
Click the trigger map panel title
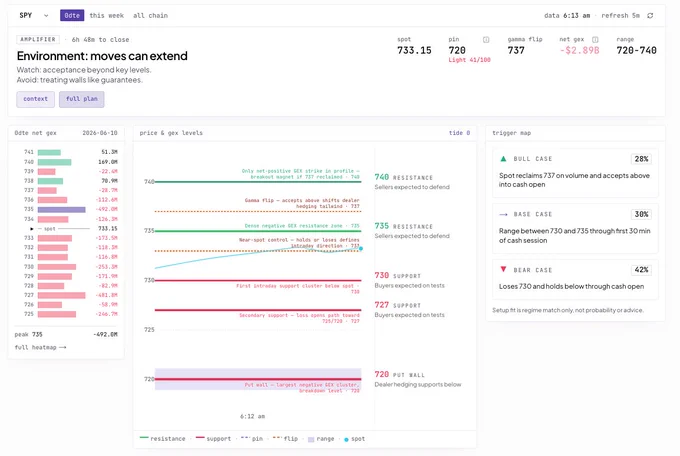point(511,133)
